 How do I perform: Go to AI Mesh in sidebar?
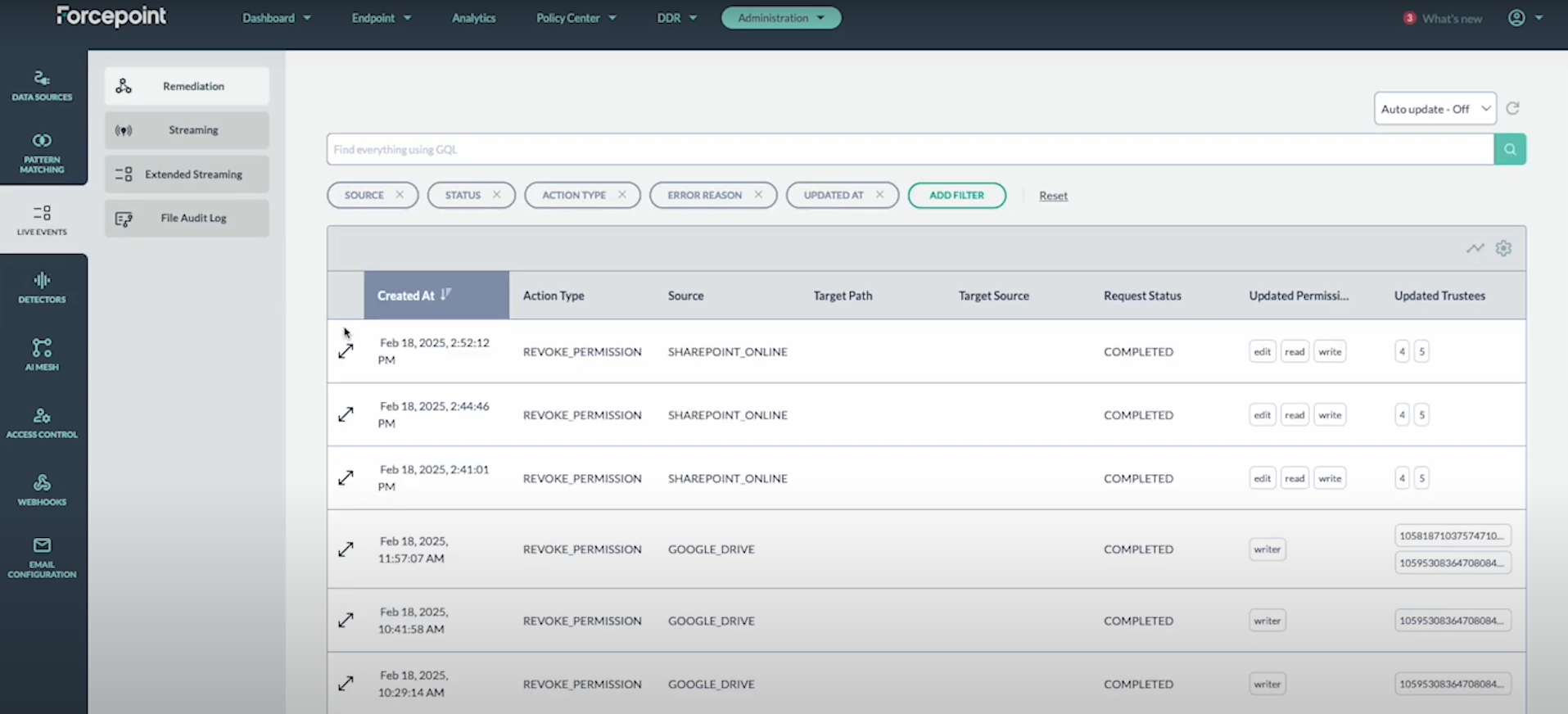tap(42, 355)
